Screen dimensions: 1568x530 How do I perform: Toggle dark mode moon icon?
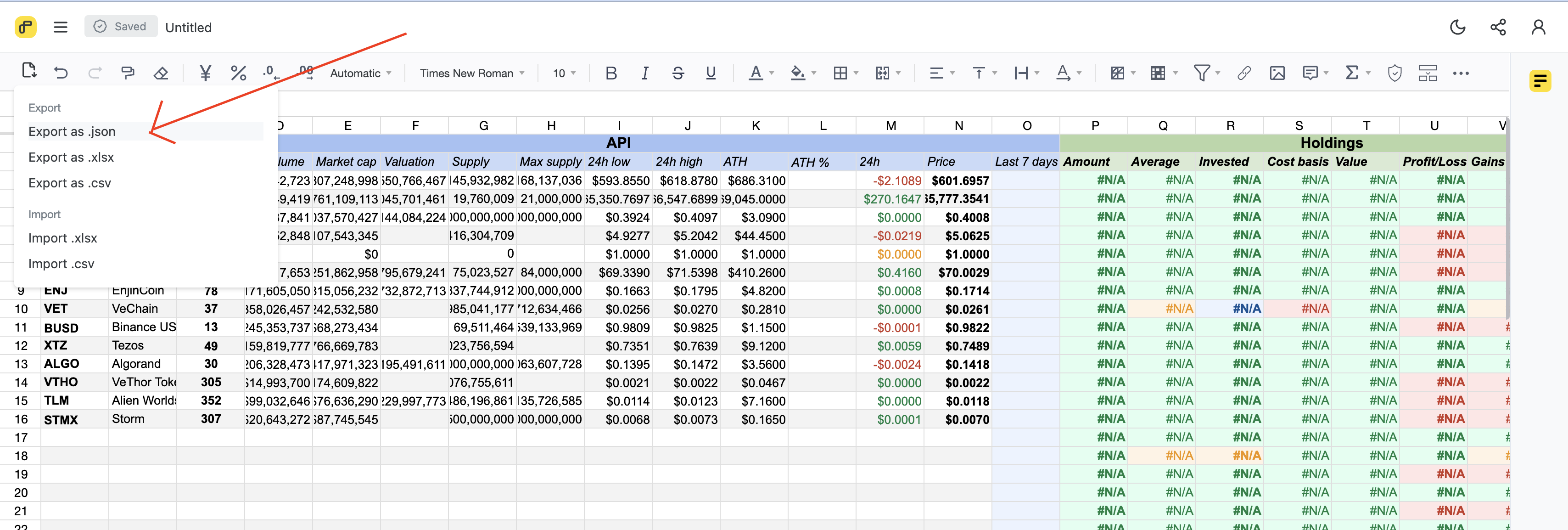coord(1457,27)
